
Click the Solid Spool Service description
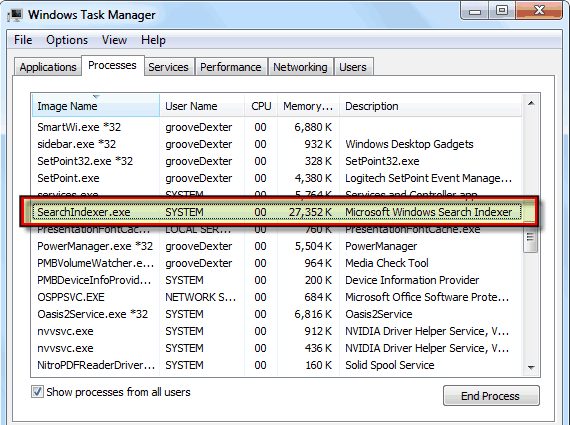pos(390,365)
